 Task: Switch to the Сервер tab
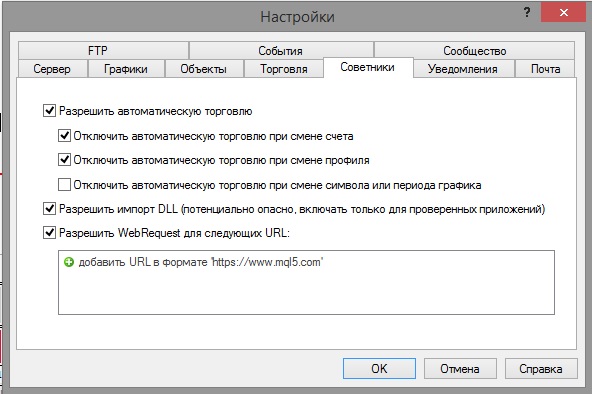52,69
